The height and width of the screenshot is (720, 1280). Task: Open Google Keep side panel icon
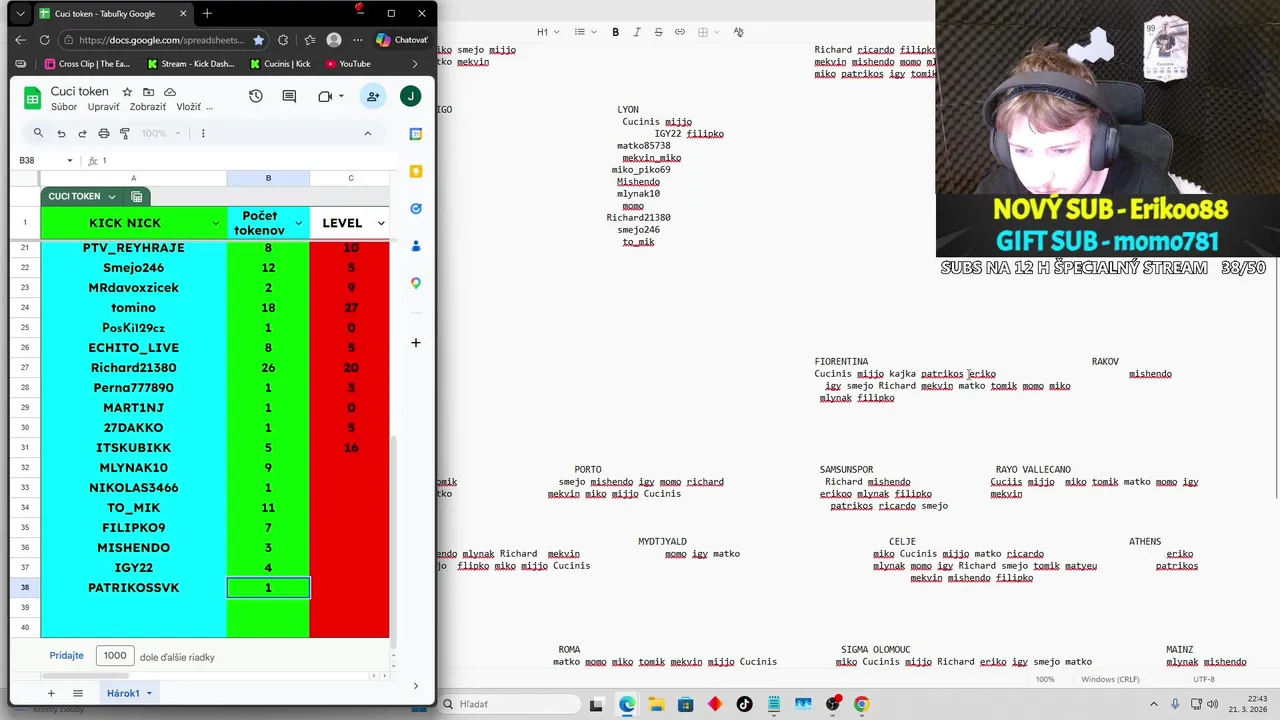click(x=416, y=171)
